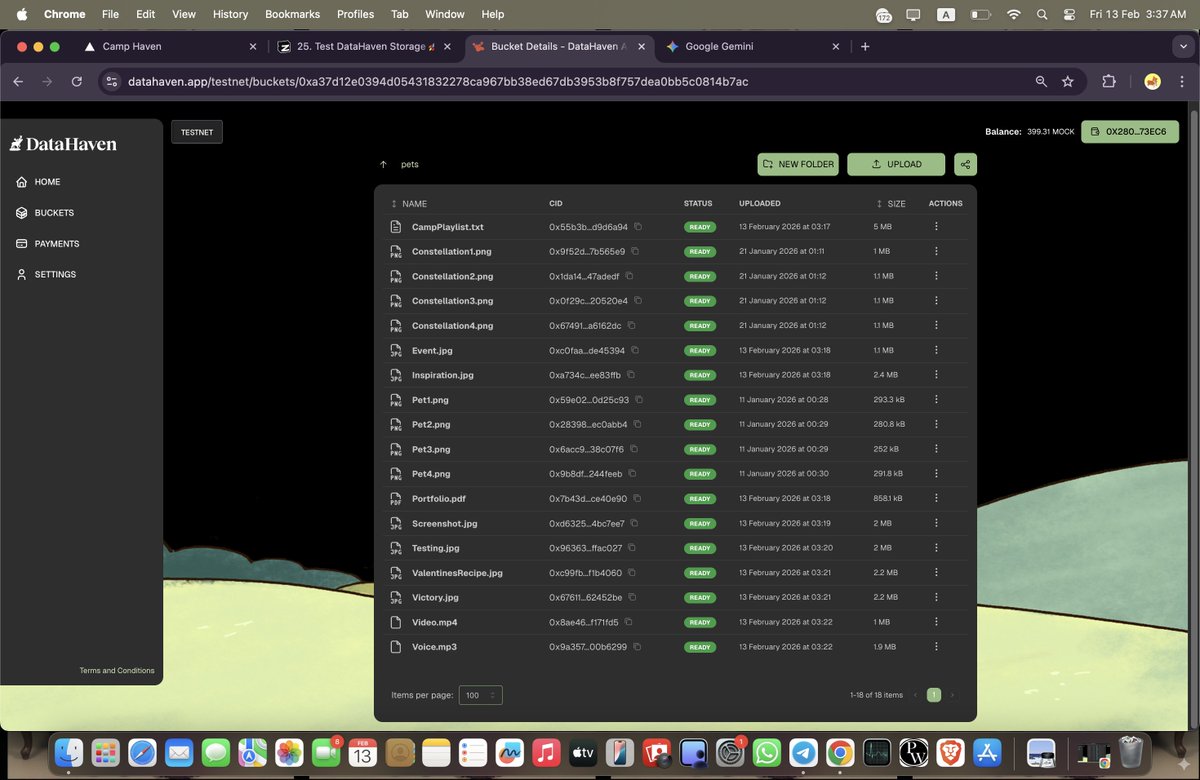Open Payments in the DataHaven sidebar
The height and width of the screenshot is (780, 1200).
[x=48, y=244]
